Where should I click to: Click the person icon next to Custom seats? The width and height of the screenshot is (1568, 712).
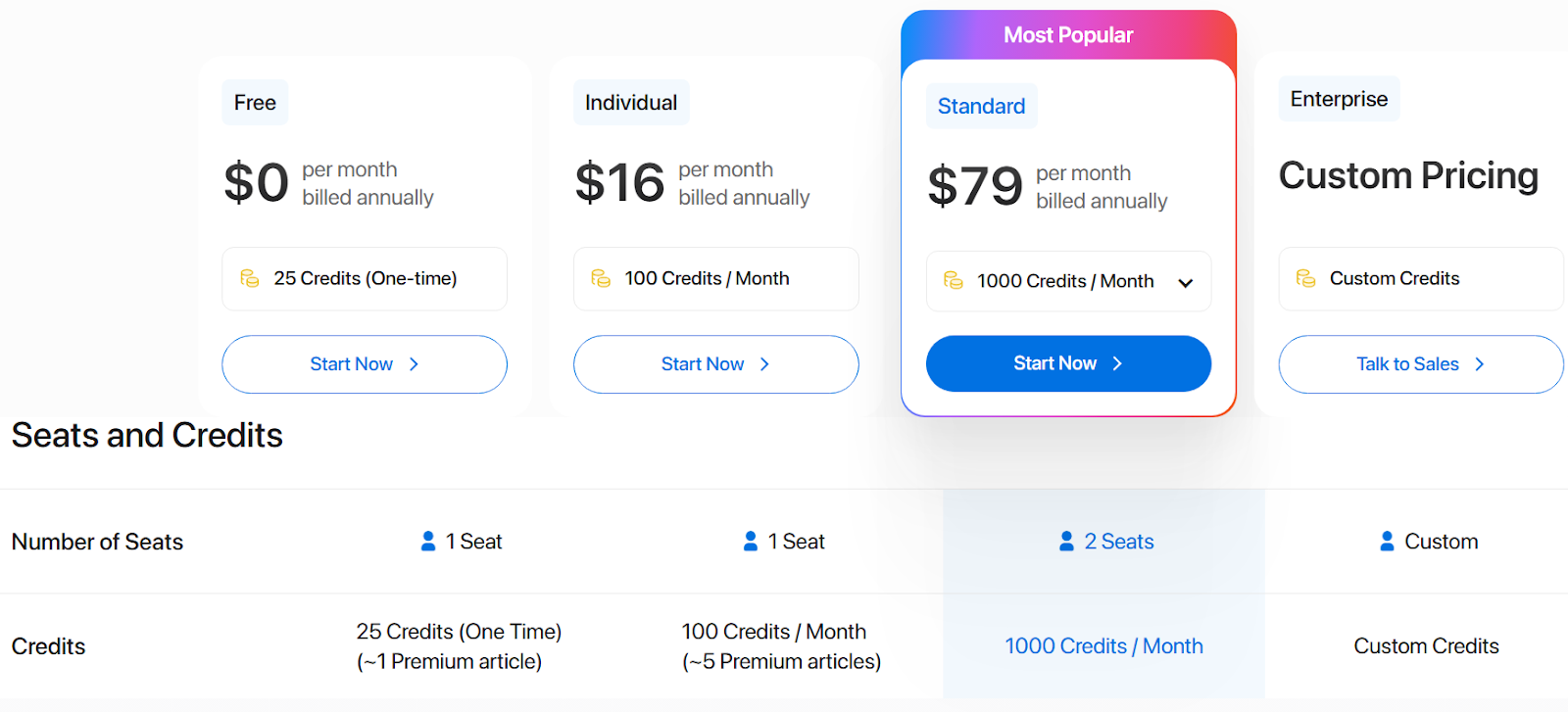1387,541
